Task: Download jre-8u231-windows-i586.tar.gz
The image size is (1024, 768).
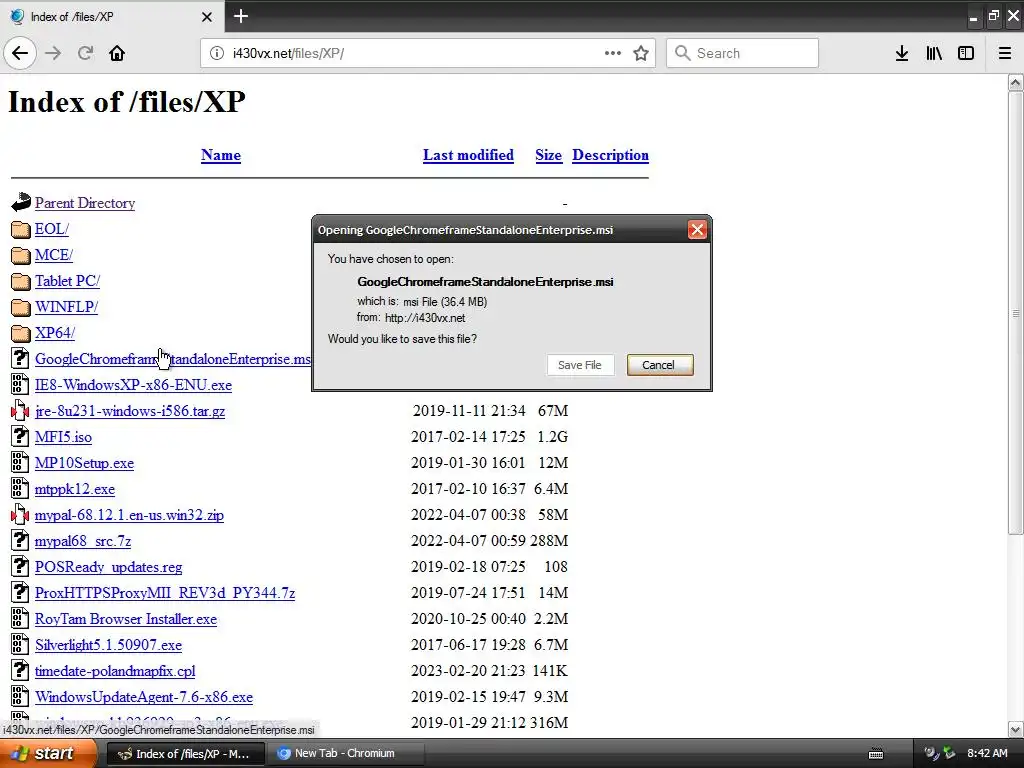Action: (x=130, y=411)
